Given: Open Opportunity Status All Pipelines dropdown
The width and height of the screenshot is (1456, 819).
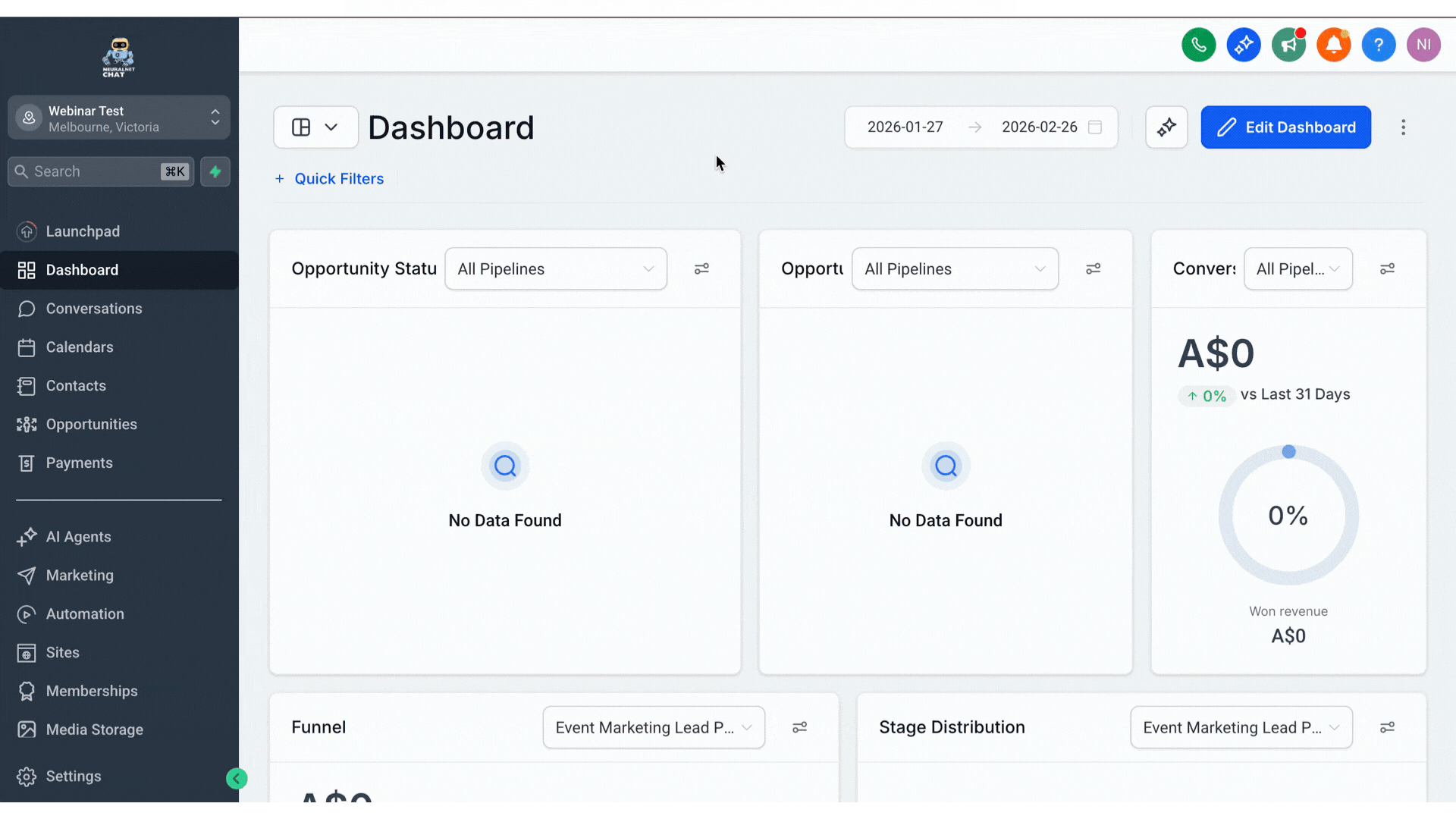Looking at the screenshot, I should pyautogui.click(x=555, y=268).
